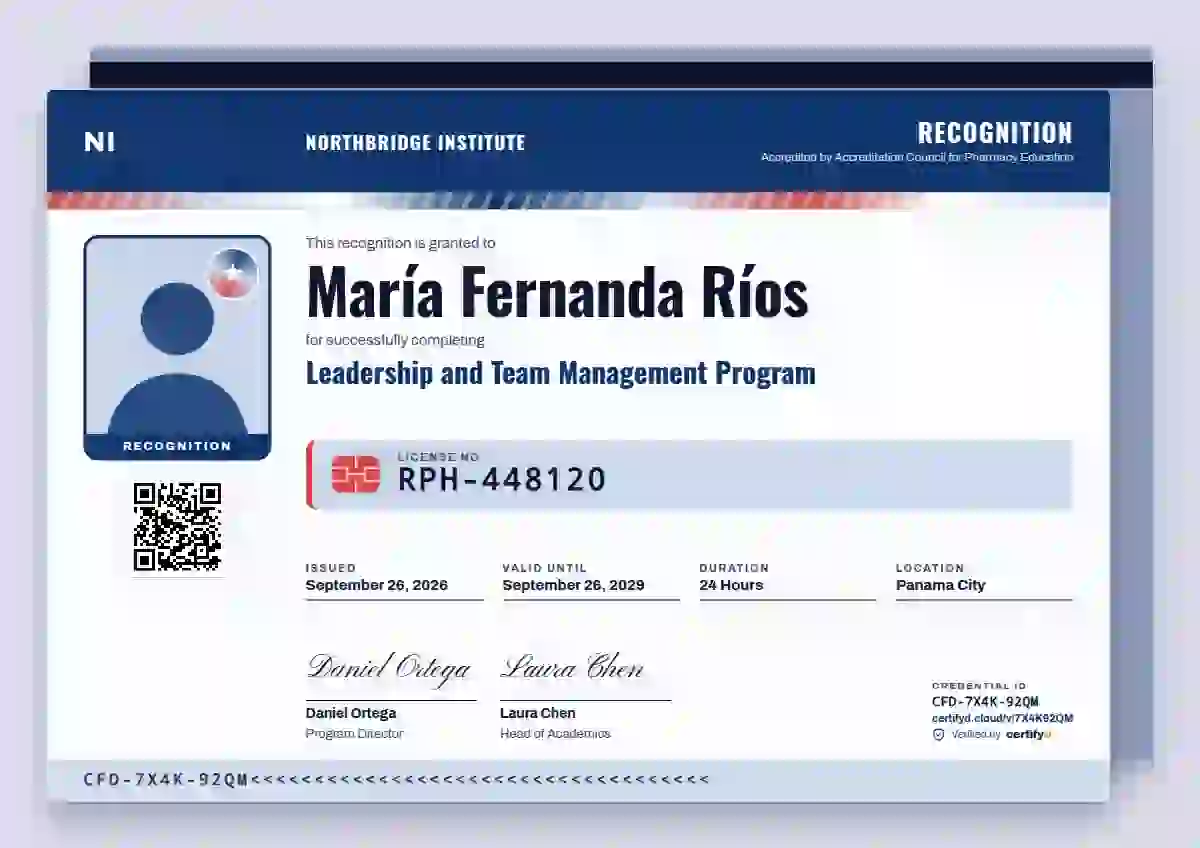Select the QR code under the photo

coord(177,527)
